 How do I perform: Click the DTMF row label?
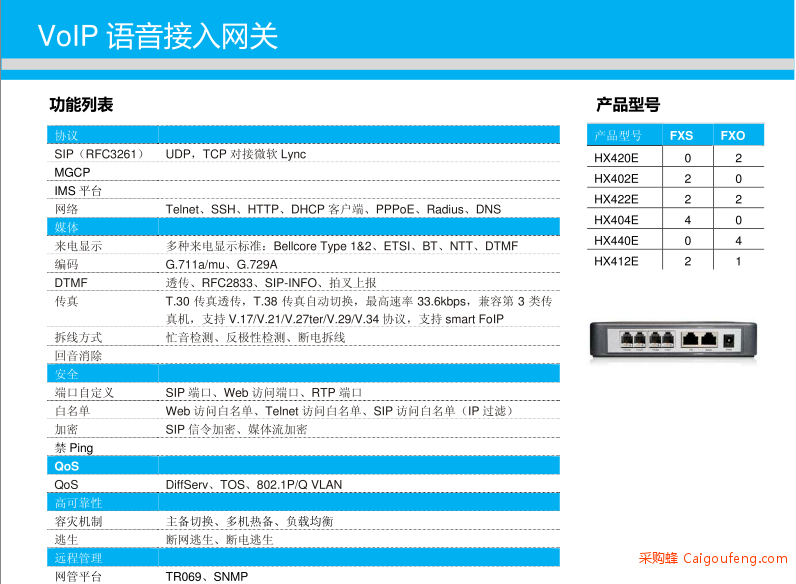pos(71,283)
